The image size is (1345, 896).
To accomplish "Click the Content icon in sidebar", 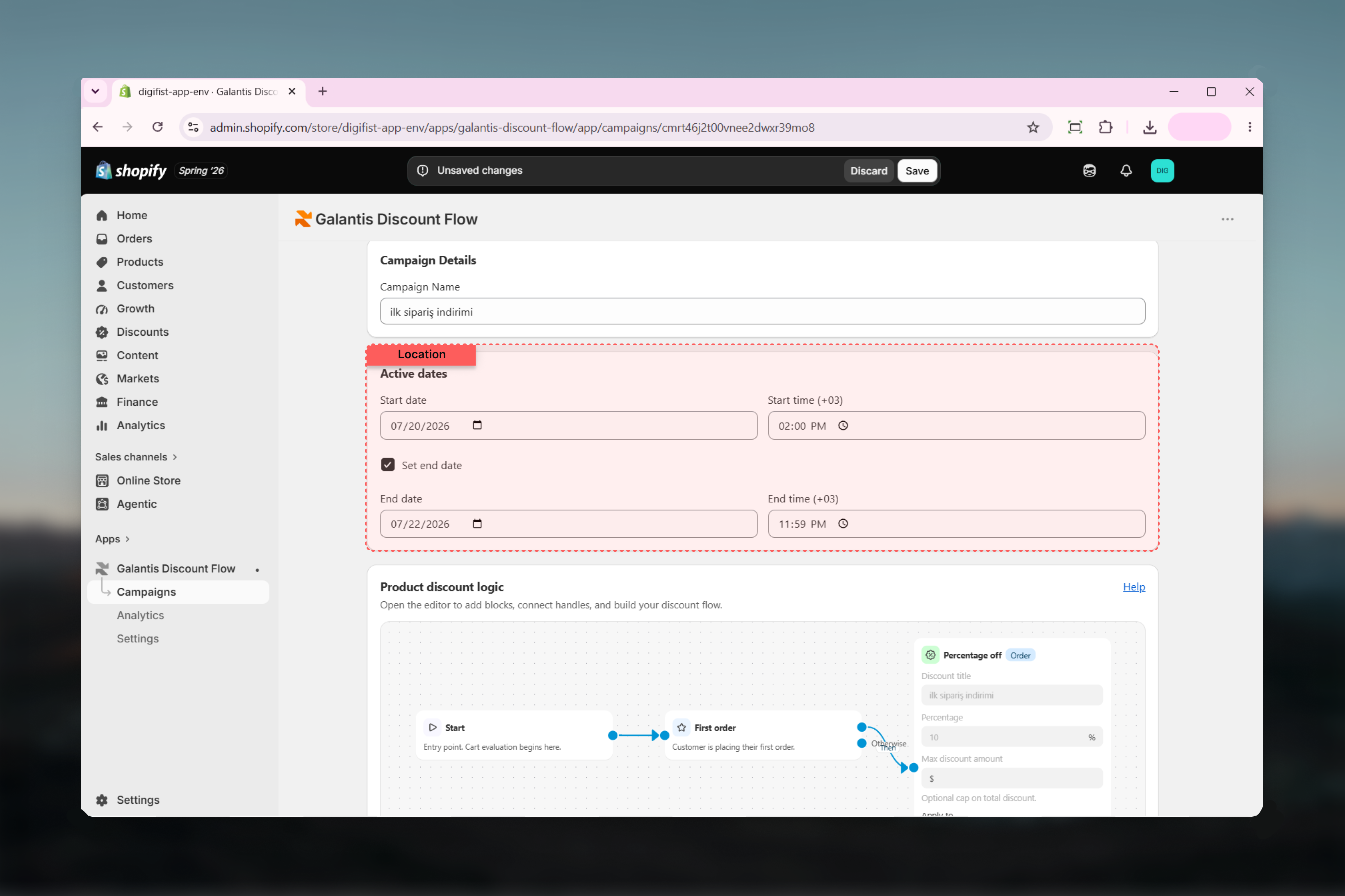I will (103, 355).
